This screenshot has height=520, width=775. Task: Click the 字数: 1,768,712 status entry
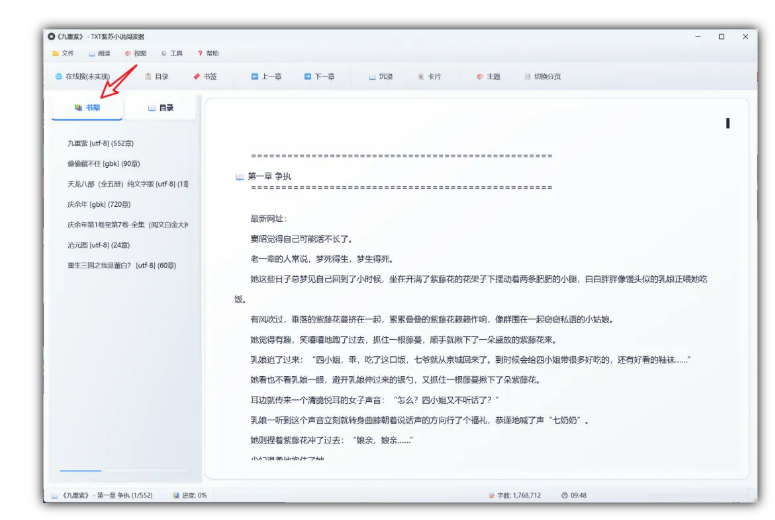(x=515, y=495)
